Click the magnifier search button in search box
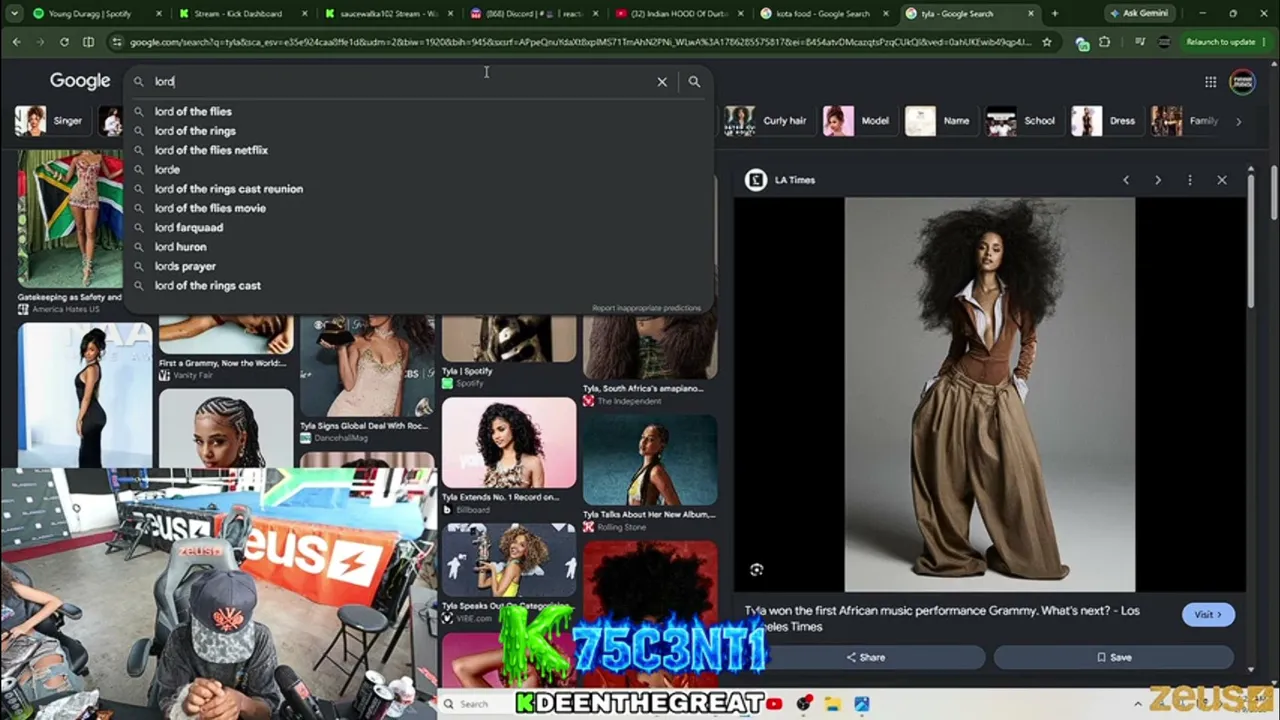The image size is (1280, 720). pos(694,82)
